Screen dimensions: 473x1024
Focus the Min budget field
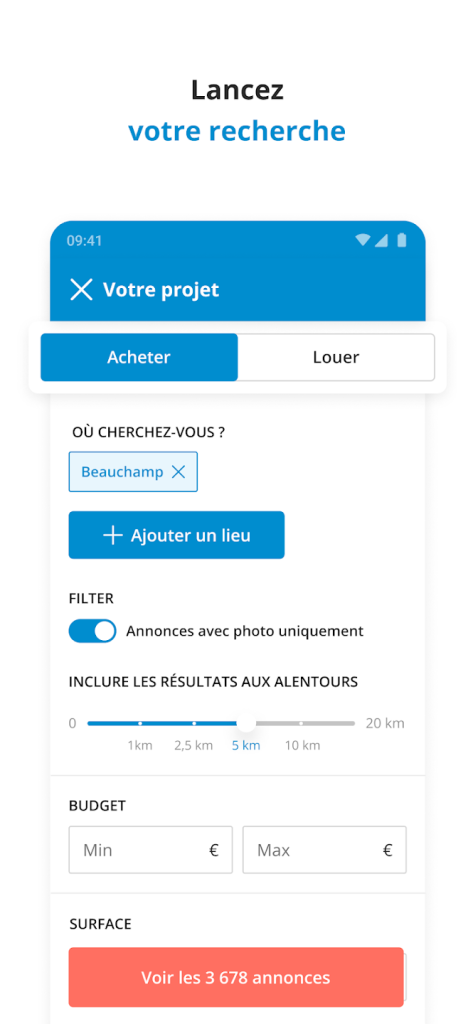point(150,850)
